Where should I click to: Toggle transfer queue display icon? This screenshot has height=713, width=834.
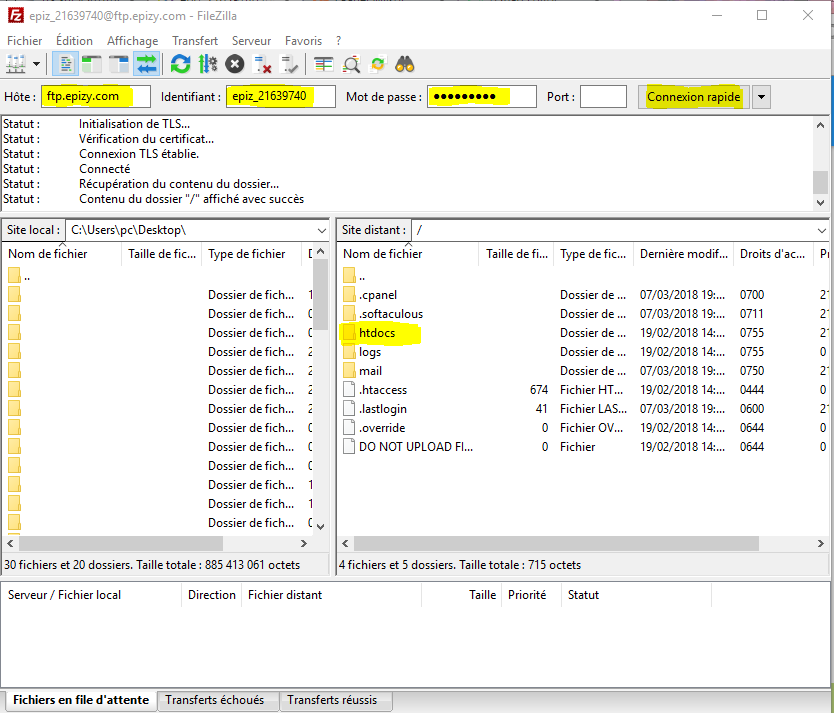pos(146,64)
